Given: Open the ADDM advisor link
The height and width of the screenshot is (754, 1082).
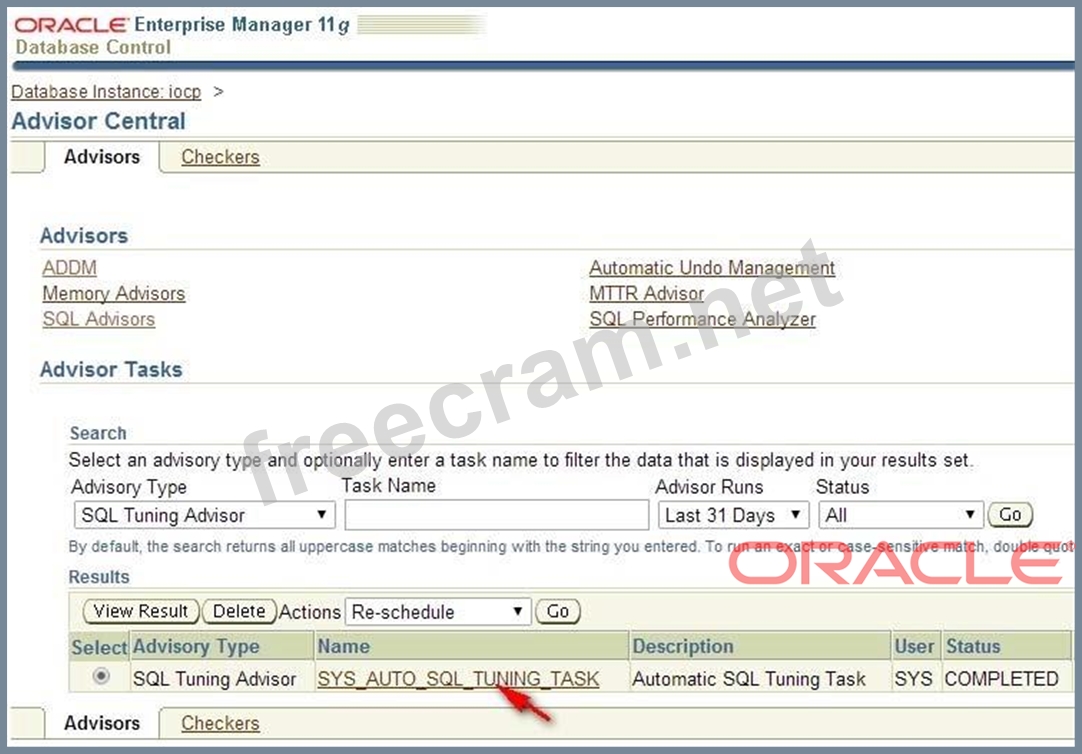Looking at the screenshot, I should coord(69,268).
